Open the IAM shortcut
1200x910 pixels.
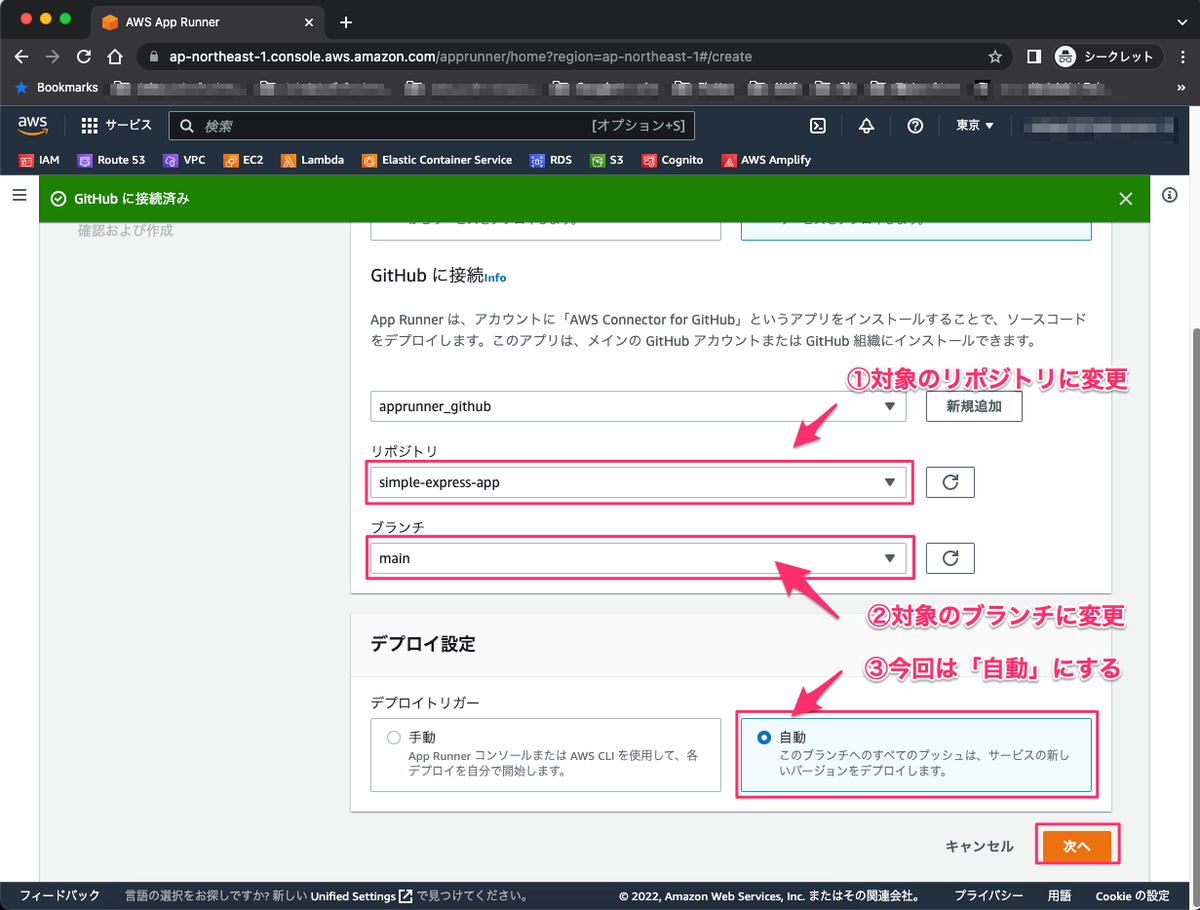coord(39,160)
